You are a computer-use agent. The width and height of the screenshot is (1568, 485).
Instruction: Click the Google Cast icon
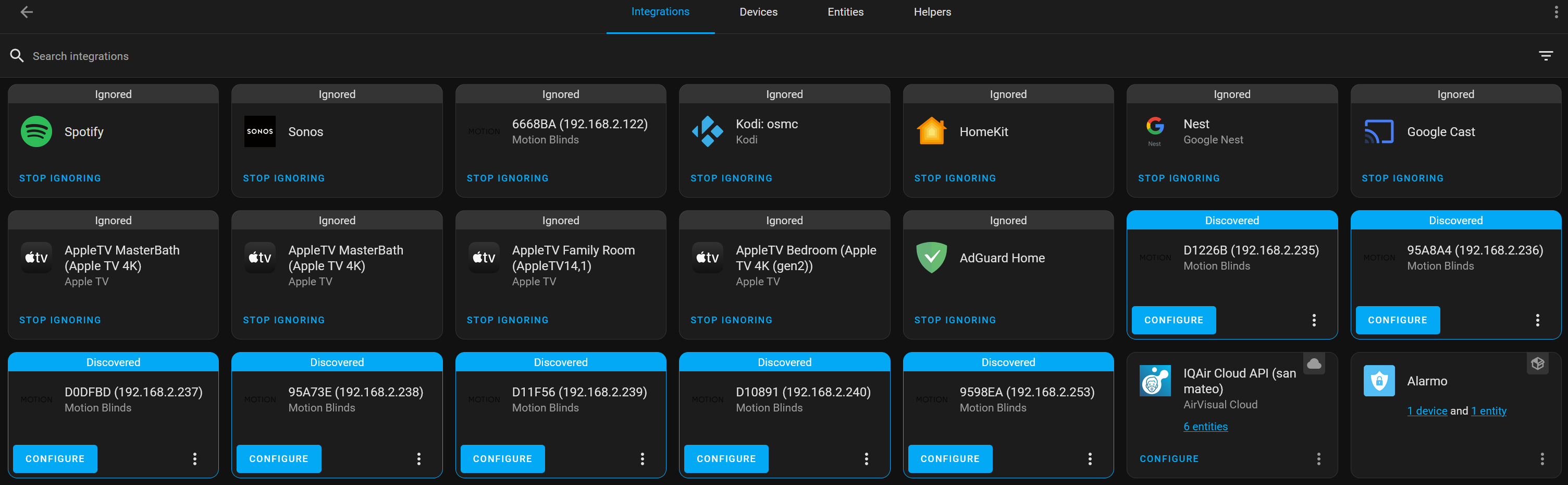click(x=1379, y=131)
